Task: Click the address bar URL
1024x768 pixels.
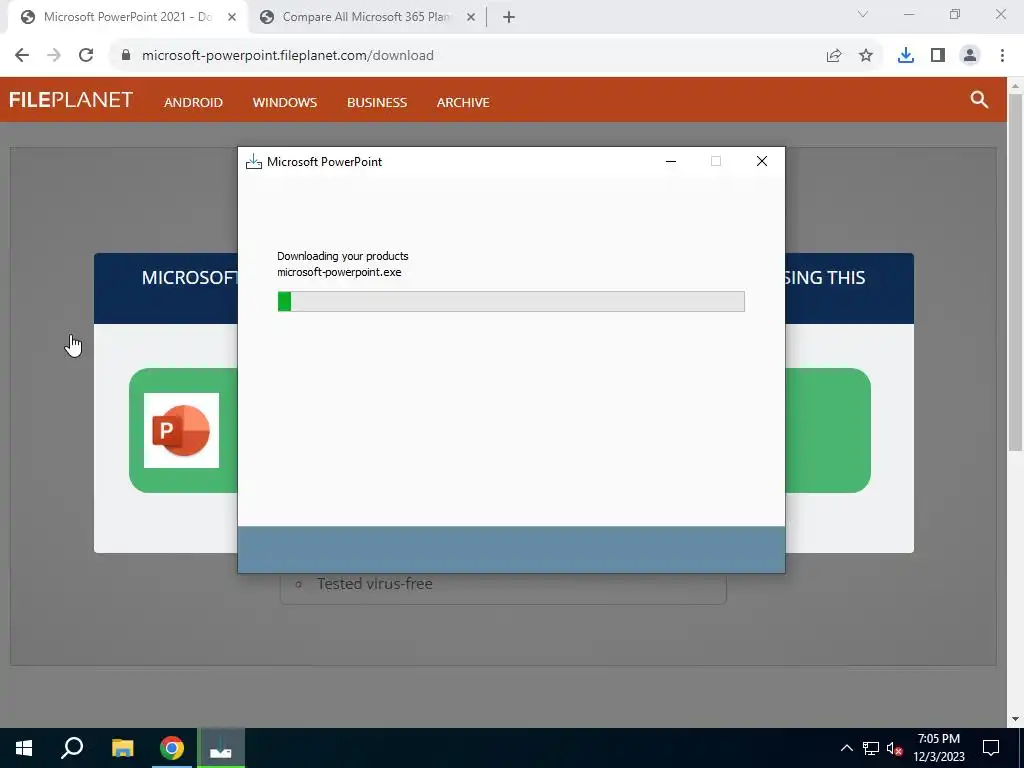Action: (x=287, y=56)
